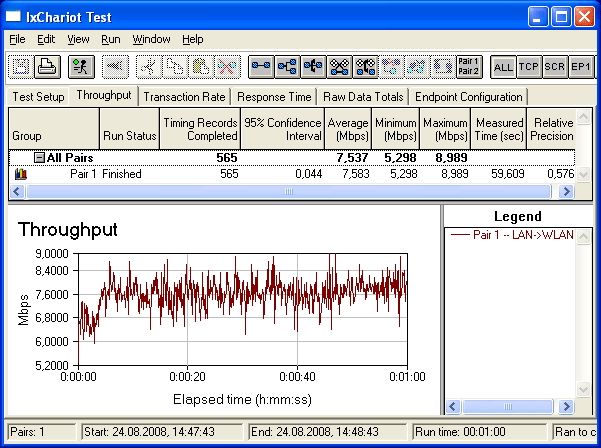Click the Cut scissors icon
Screen dimensions: 601x448
click(149, 67)
